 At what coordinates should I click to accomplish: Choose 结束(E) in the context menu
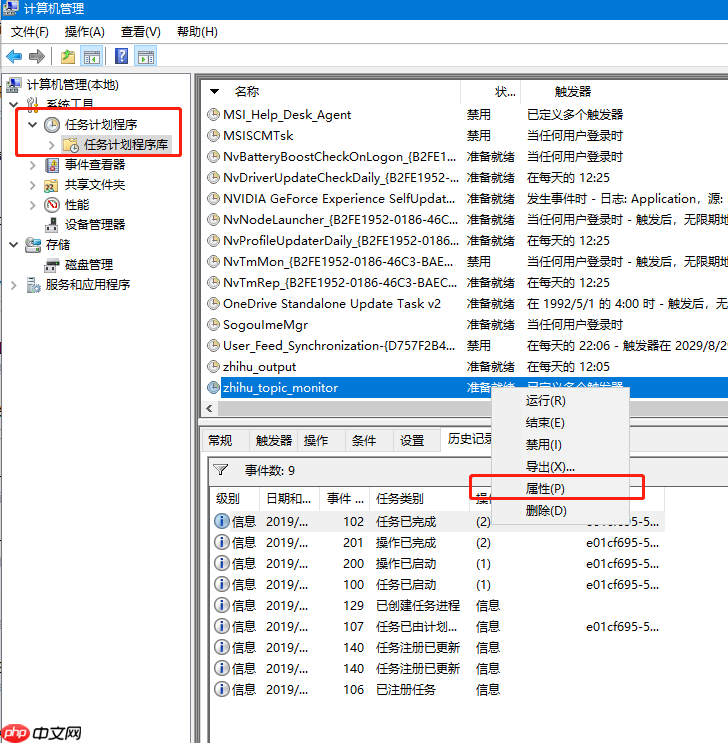[x=560, y=423]
